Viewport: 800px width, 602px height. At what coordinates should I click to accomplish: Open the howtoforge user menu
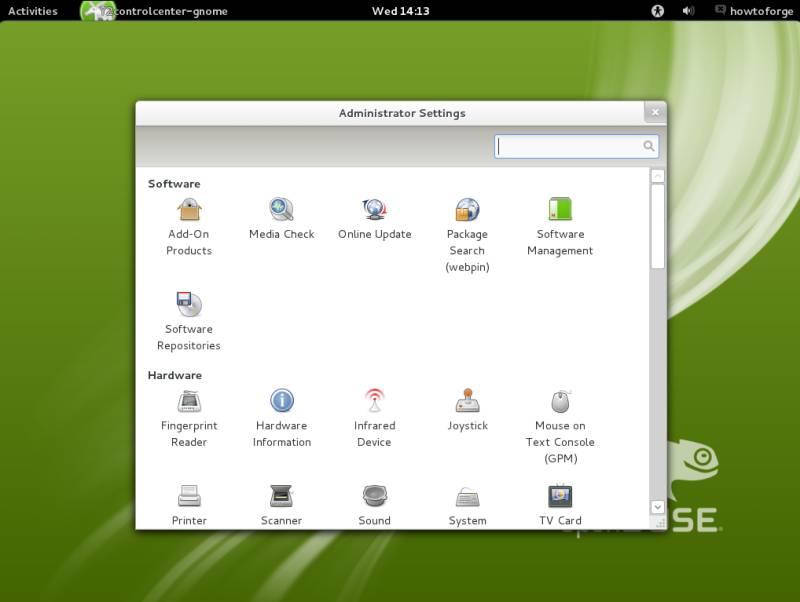point(754,11)
